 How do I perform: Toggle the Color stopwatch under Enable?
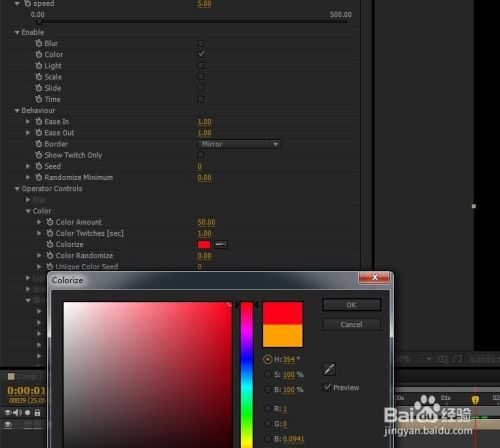(x=39, y=54)
